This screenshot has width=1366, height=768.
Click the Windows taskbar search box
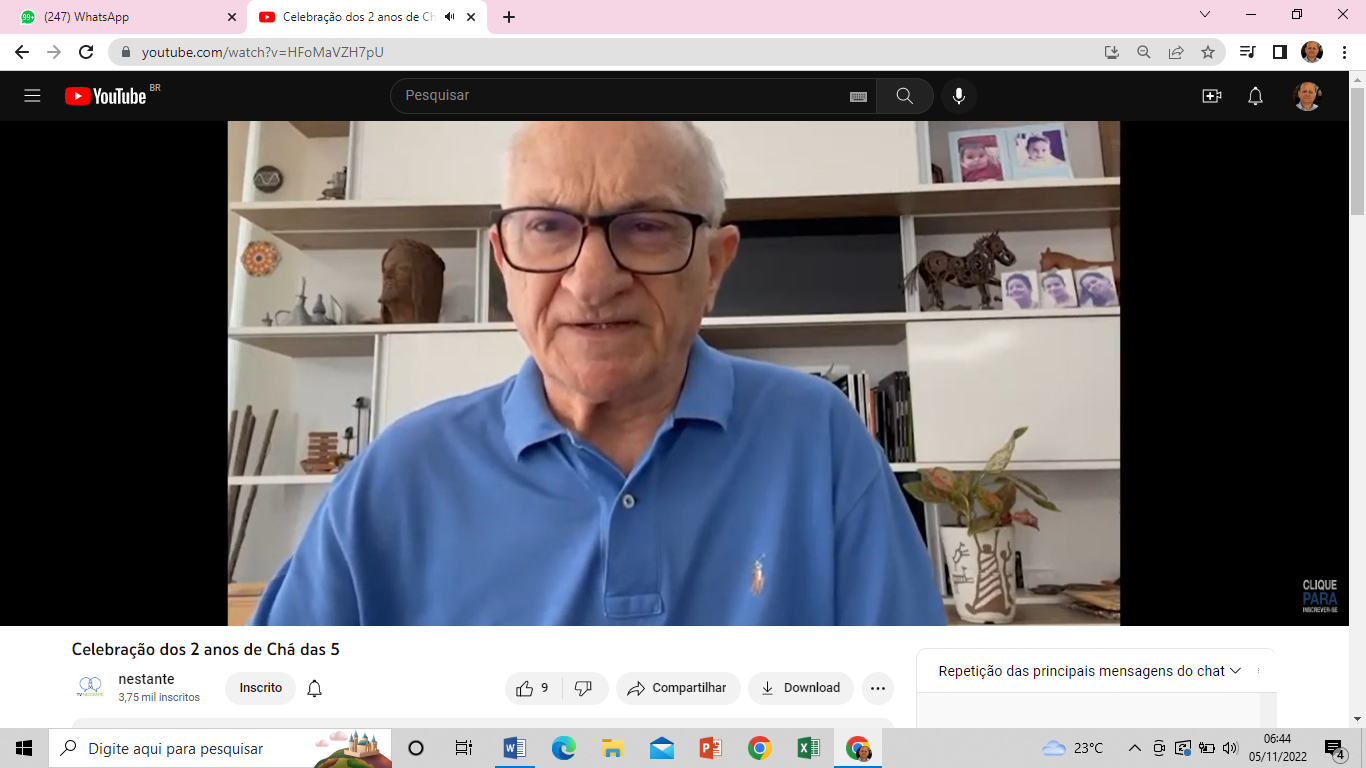(x=220, y=748)
